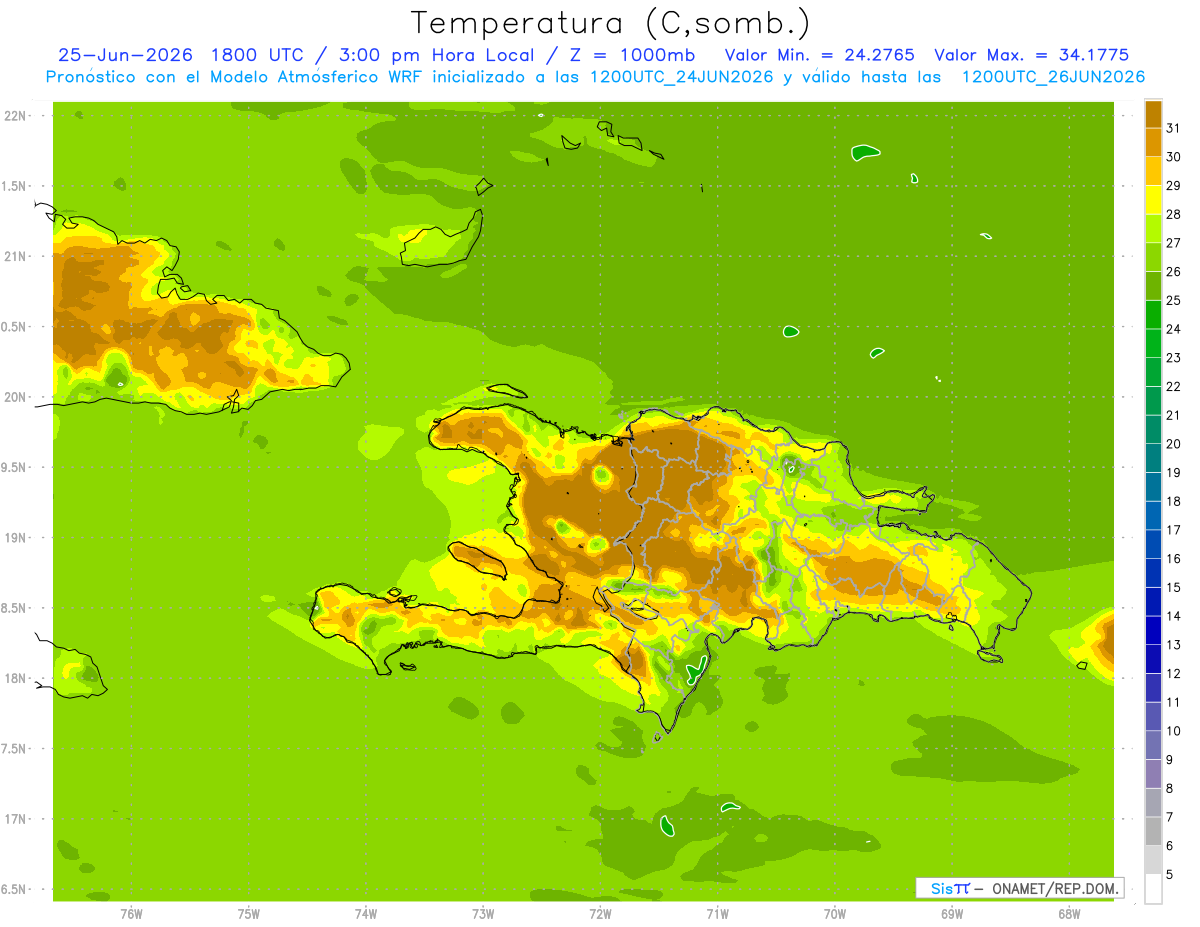Pick the blue swatch between 15 and 16
The height and width of the screenshot is (927, 1200).
(x=1153, y=573)
